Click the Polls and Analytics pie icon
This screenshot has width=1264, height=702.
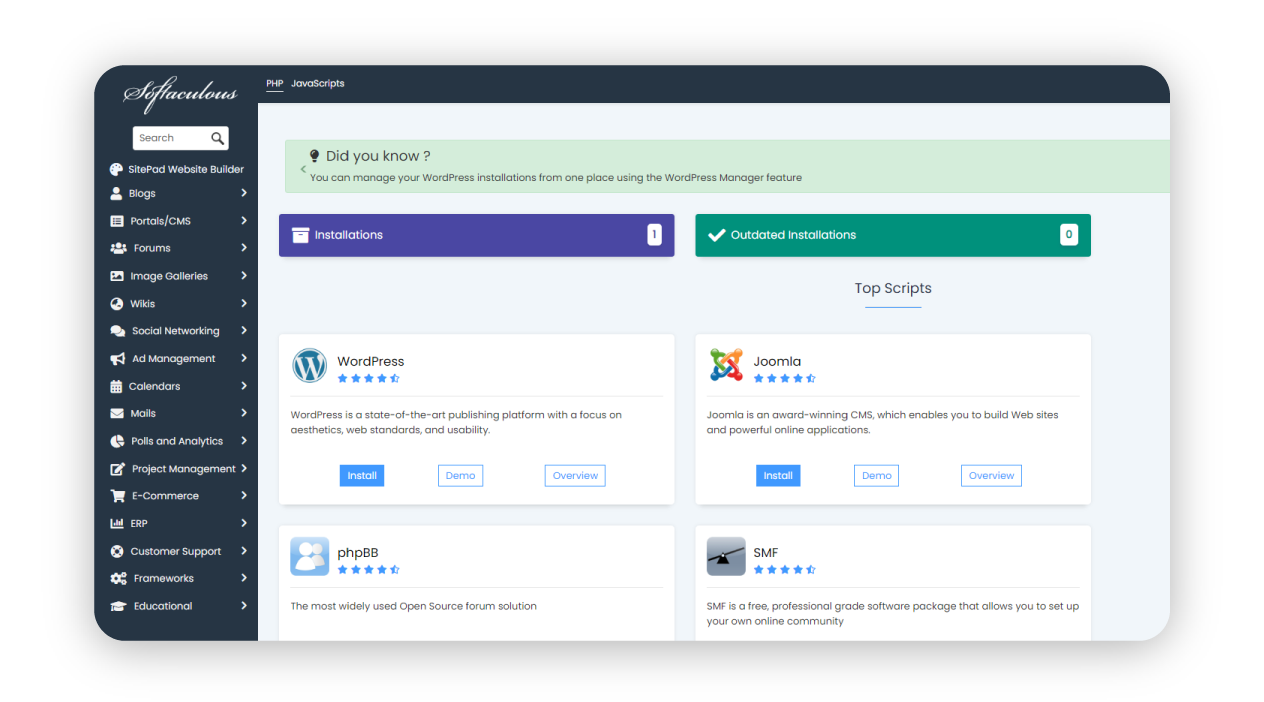pos(117,441)
